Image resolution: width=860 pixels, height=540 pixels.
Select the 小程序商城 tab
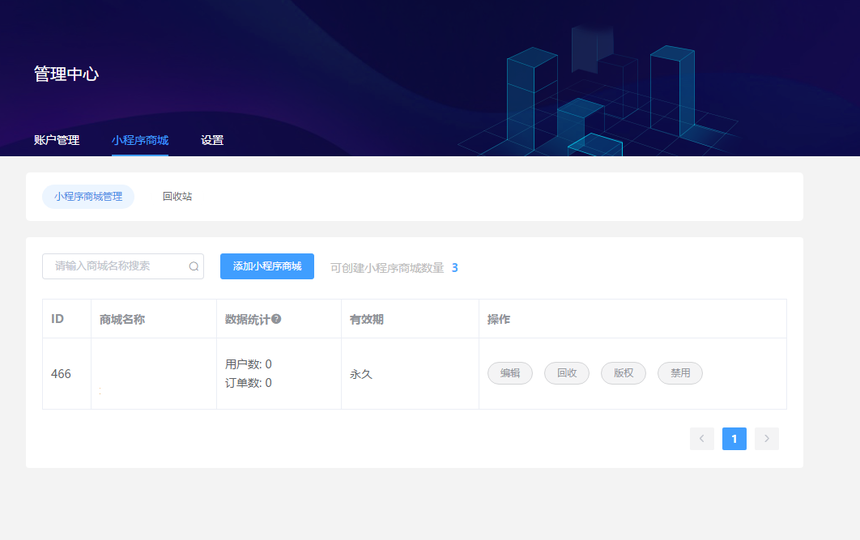[140, 140]
